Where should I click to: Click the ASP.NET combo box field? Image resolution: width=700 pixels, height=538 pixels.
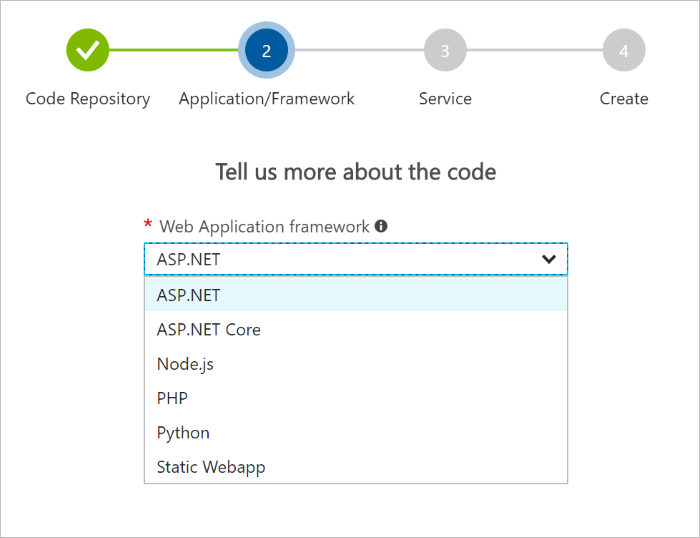pos(356,259)
